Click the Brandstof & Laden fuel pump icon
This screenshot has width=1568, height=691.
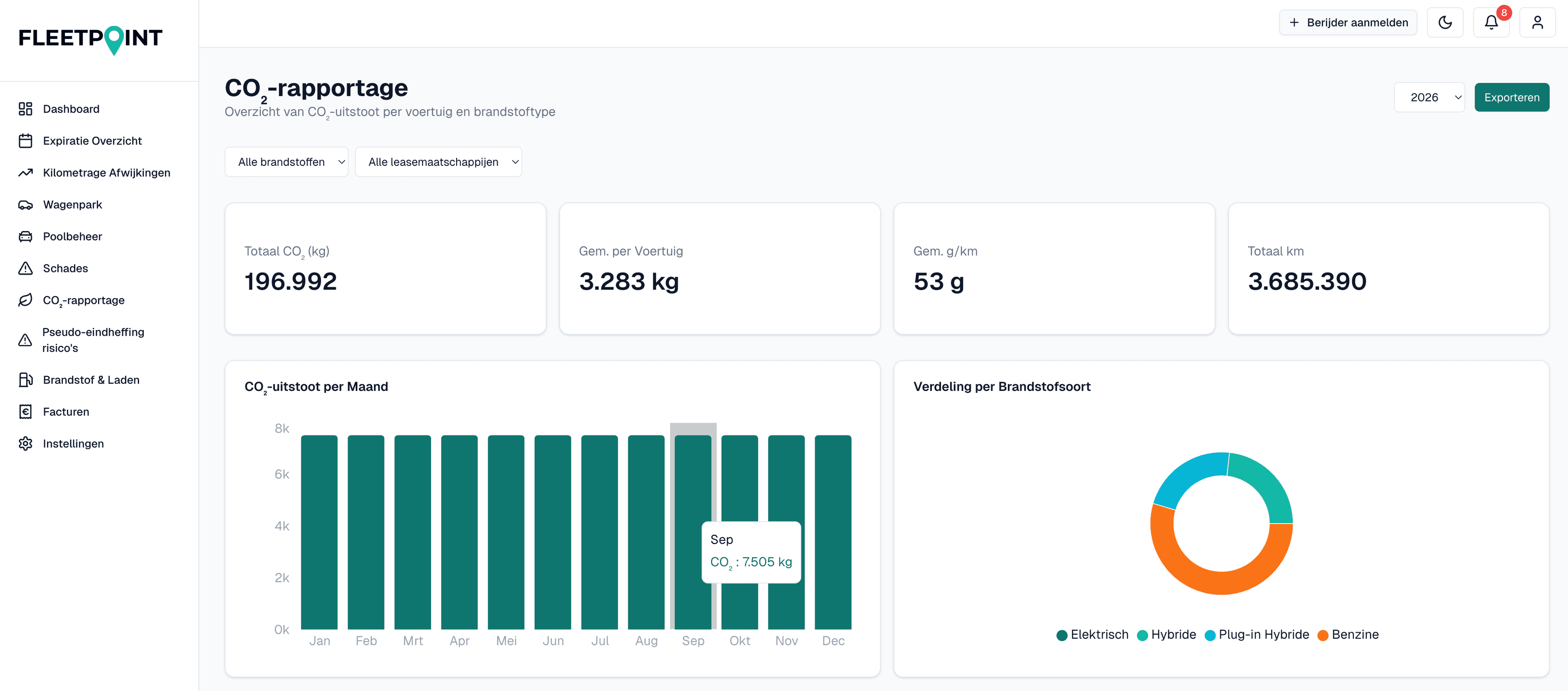(25, 380)
